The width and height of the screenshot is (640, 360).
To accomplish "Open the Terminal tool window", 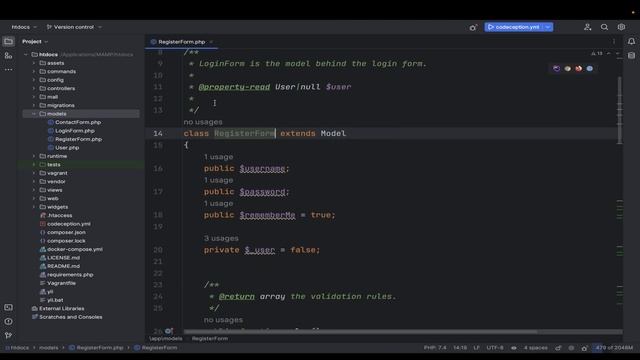I will [x=8, y=307].
